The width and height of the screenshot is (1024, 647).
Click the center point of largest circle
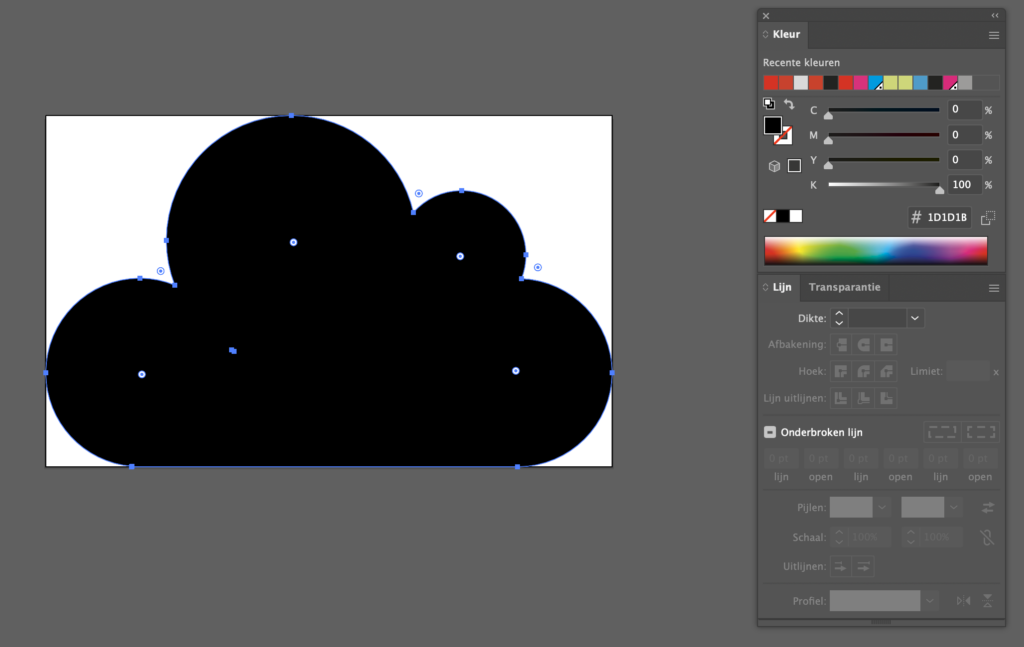[x=293, y=242]
